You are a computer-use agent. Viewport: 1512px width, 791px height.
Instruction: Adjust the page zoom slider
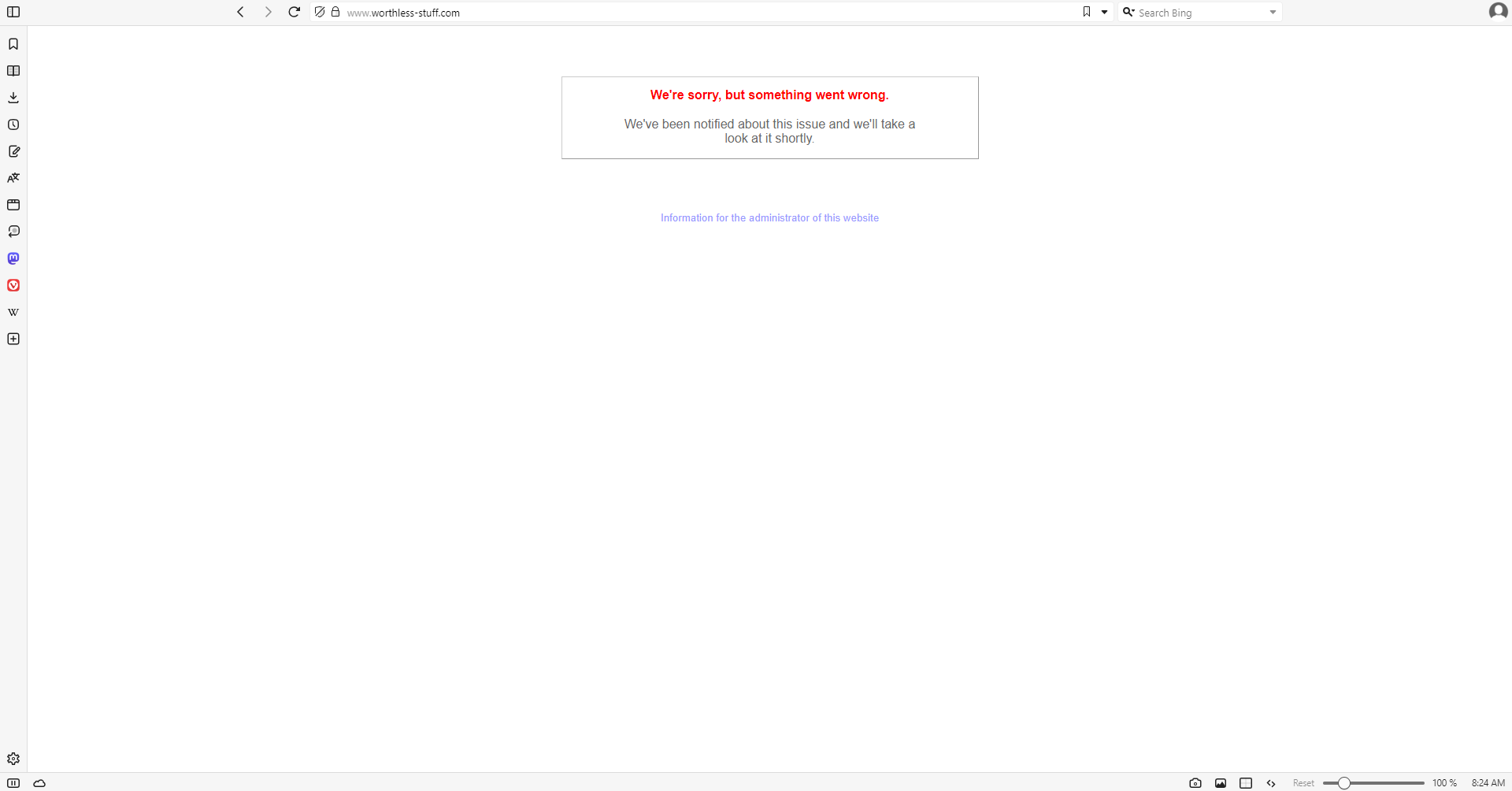point(1373,783)
